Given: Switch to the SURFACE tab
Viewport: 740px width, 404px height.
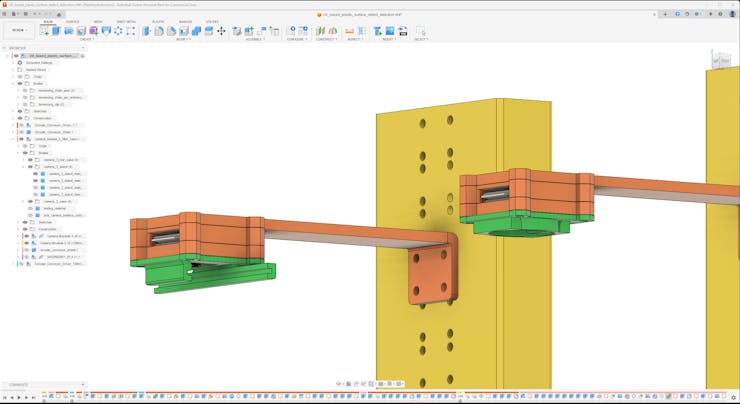Looking at the screenshot, I should coord(73,21).
